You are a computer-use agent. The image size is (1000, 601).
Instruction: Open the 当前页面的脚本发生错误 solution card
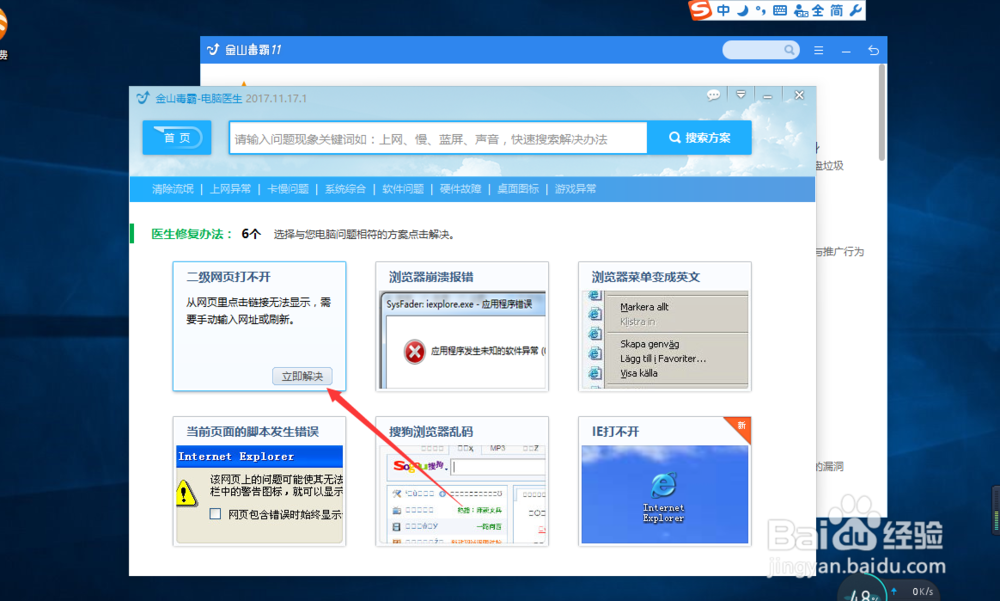click(x=259, y=481)
